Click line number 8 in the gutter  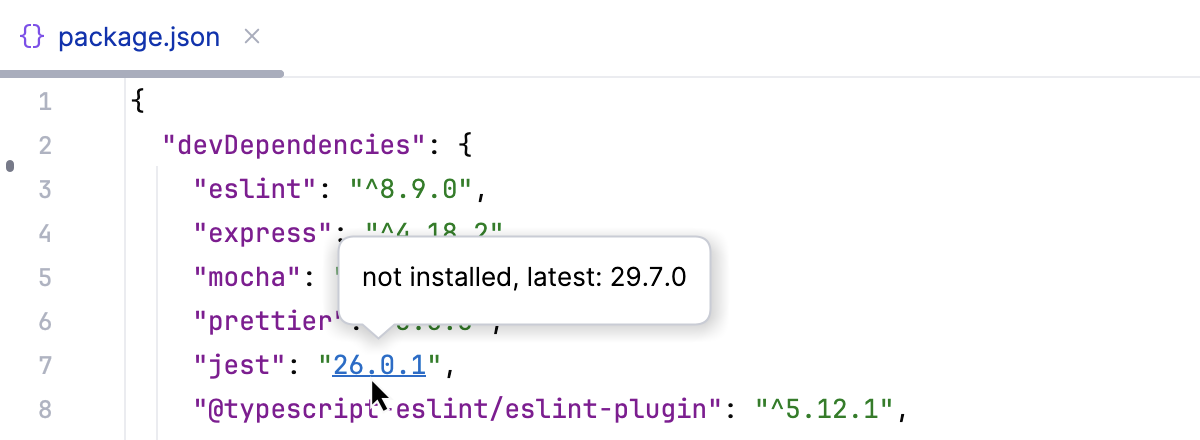[44, 410]
